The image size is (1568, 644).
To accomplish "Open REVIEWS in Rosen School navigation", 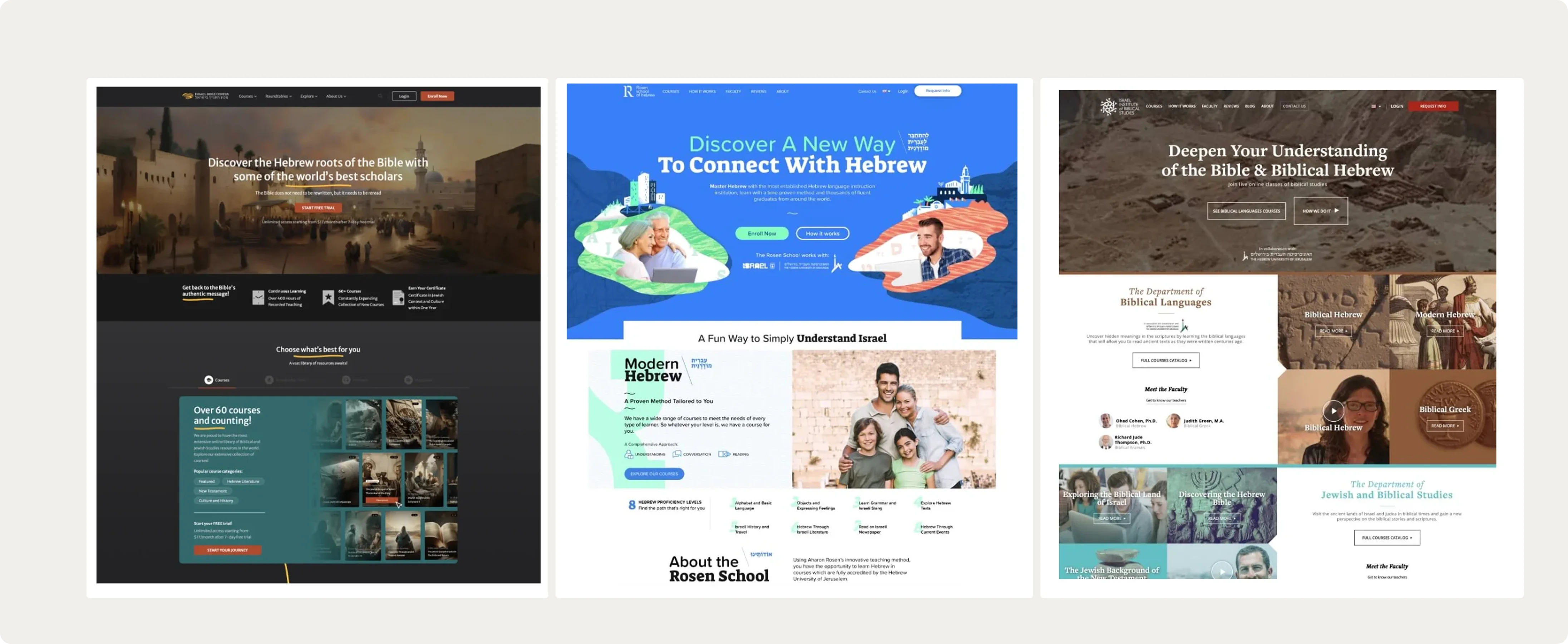I will (758, 91).
